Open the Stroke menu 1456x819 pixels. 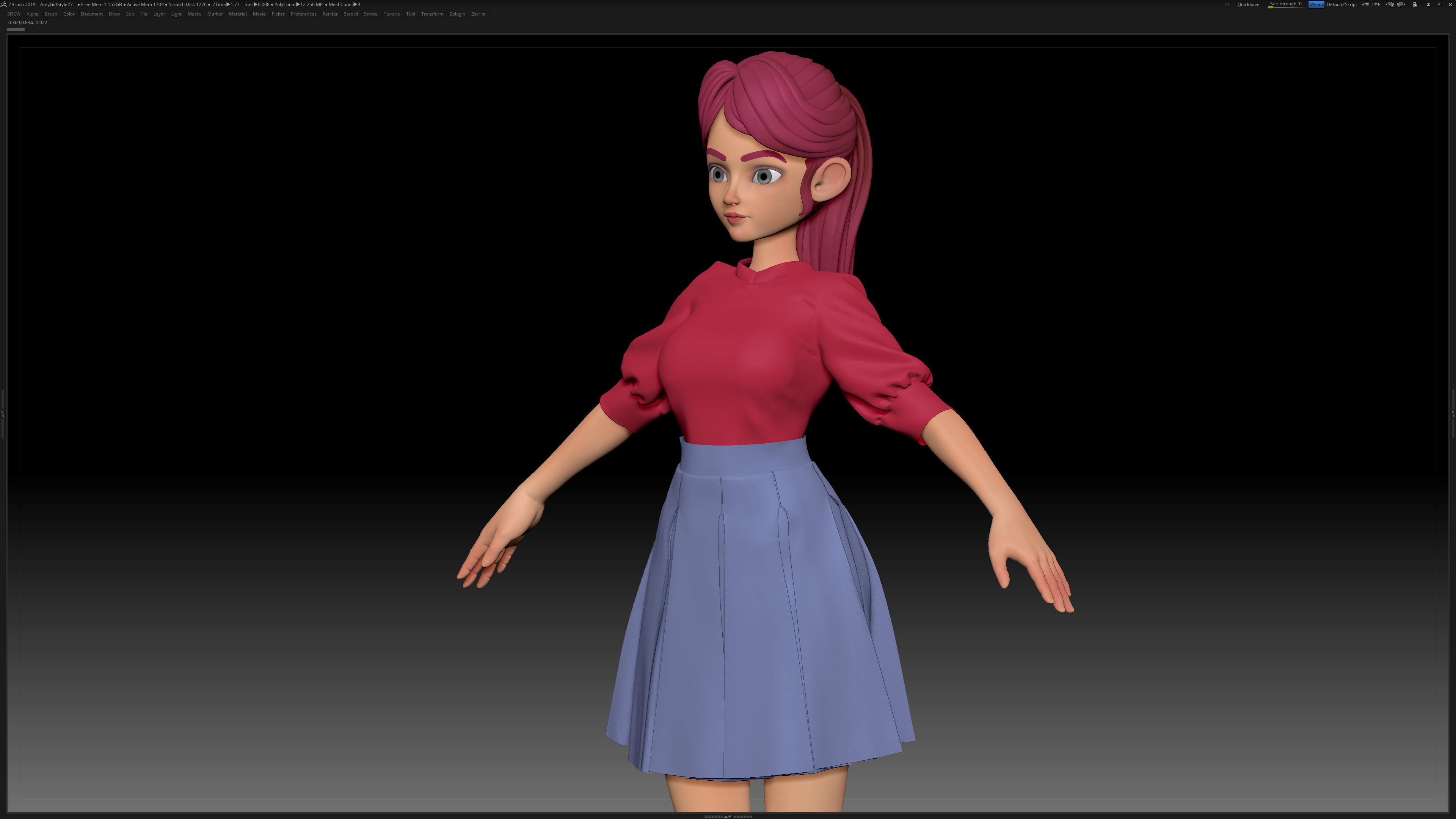pyautogui.click(x=371, y=14)
